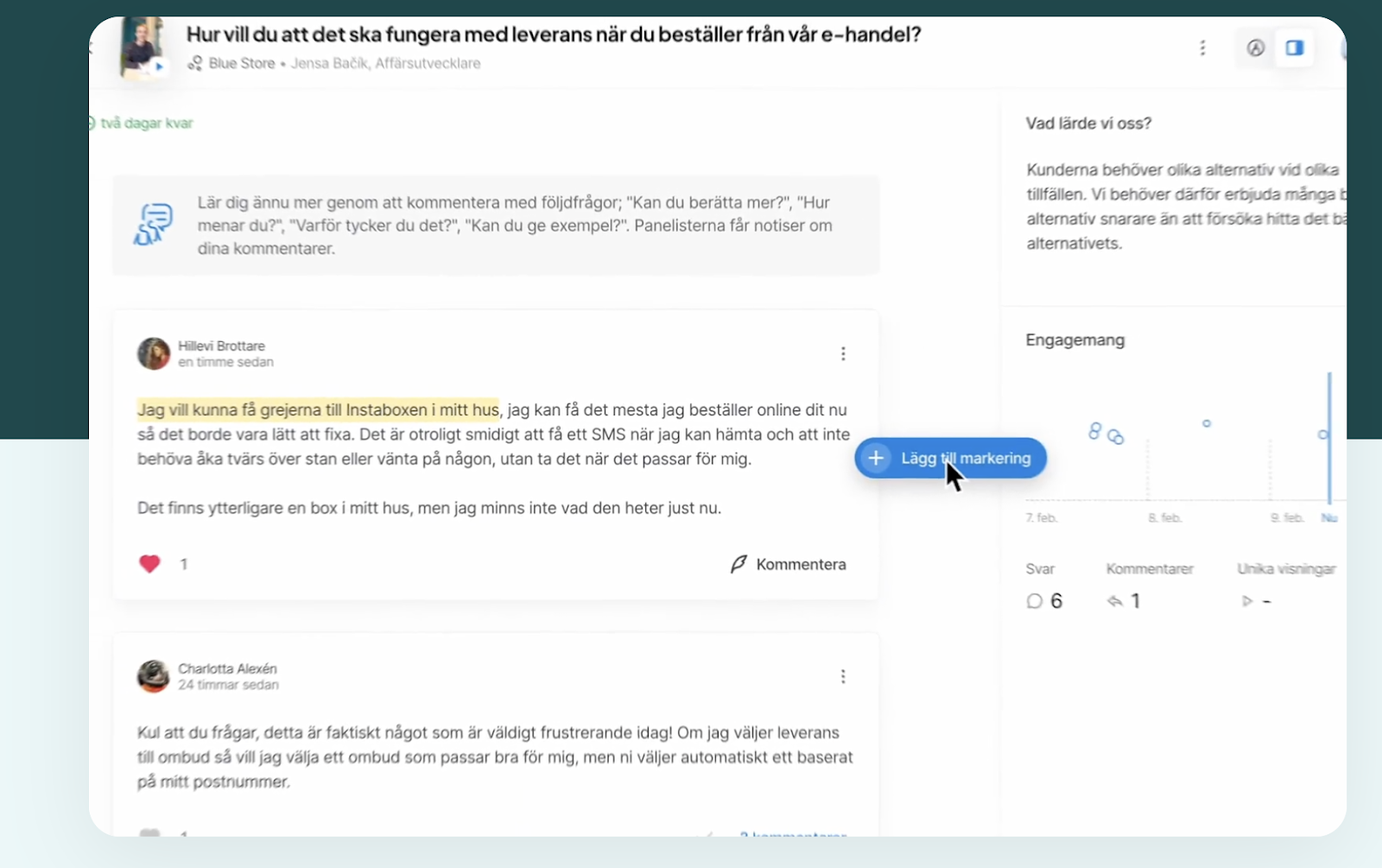Click Kommentera on Hillevi's post
Viewport: 1382px width, 868px height.
tap(788, 564)
